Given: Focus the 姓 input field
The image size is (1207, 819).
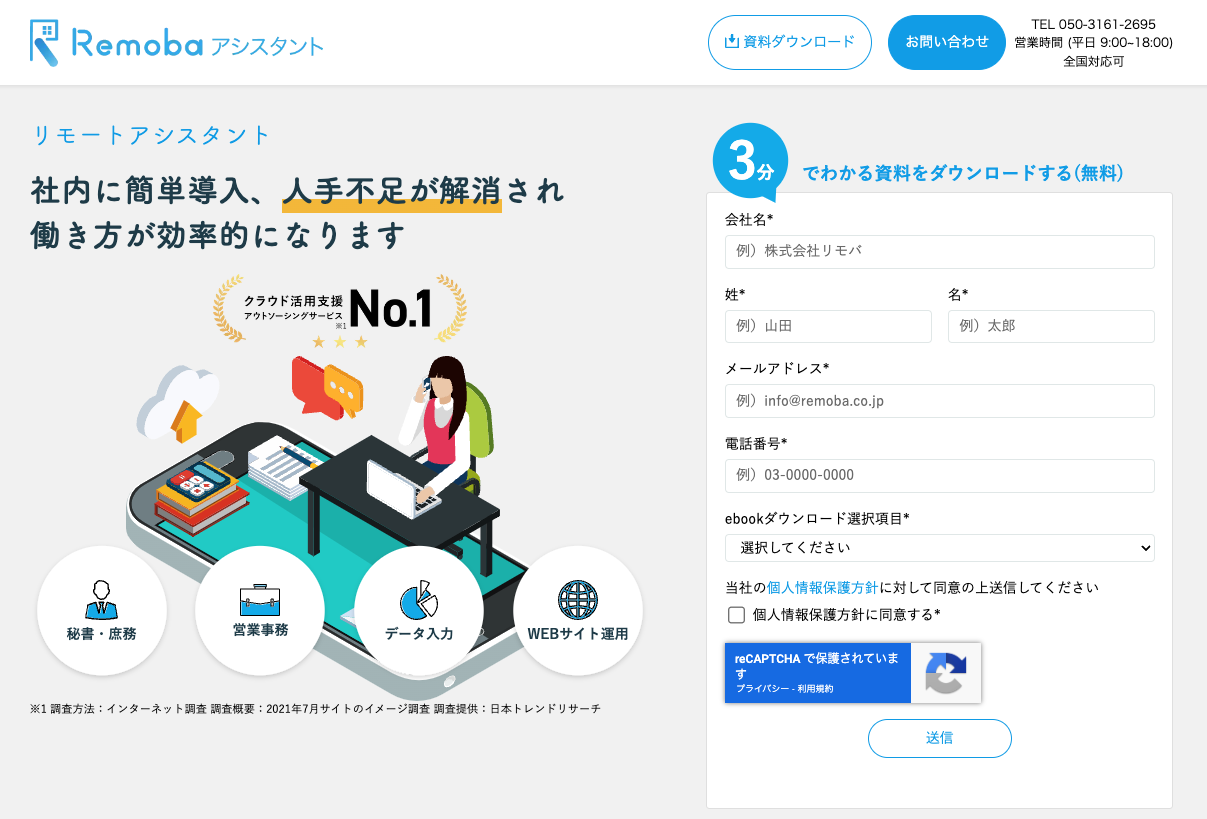Looking at the screenshot, I should (x=828, y=326).
